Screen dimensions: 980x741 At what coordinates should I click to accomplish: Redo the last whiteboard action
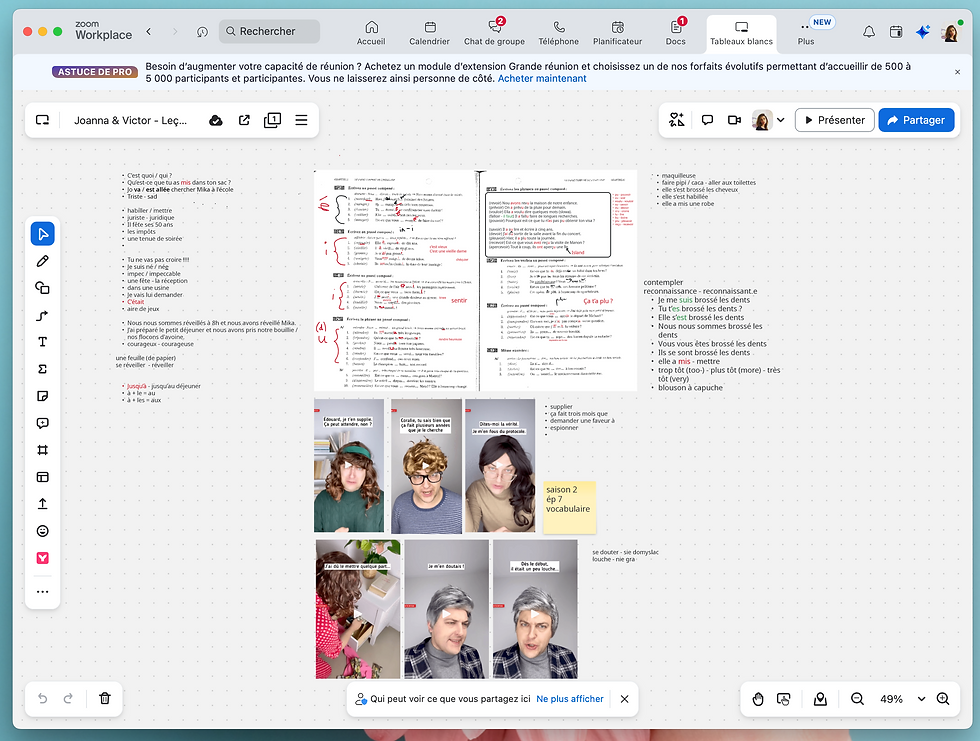68,699
